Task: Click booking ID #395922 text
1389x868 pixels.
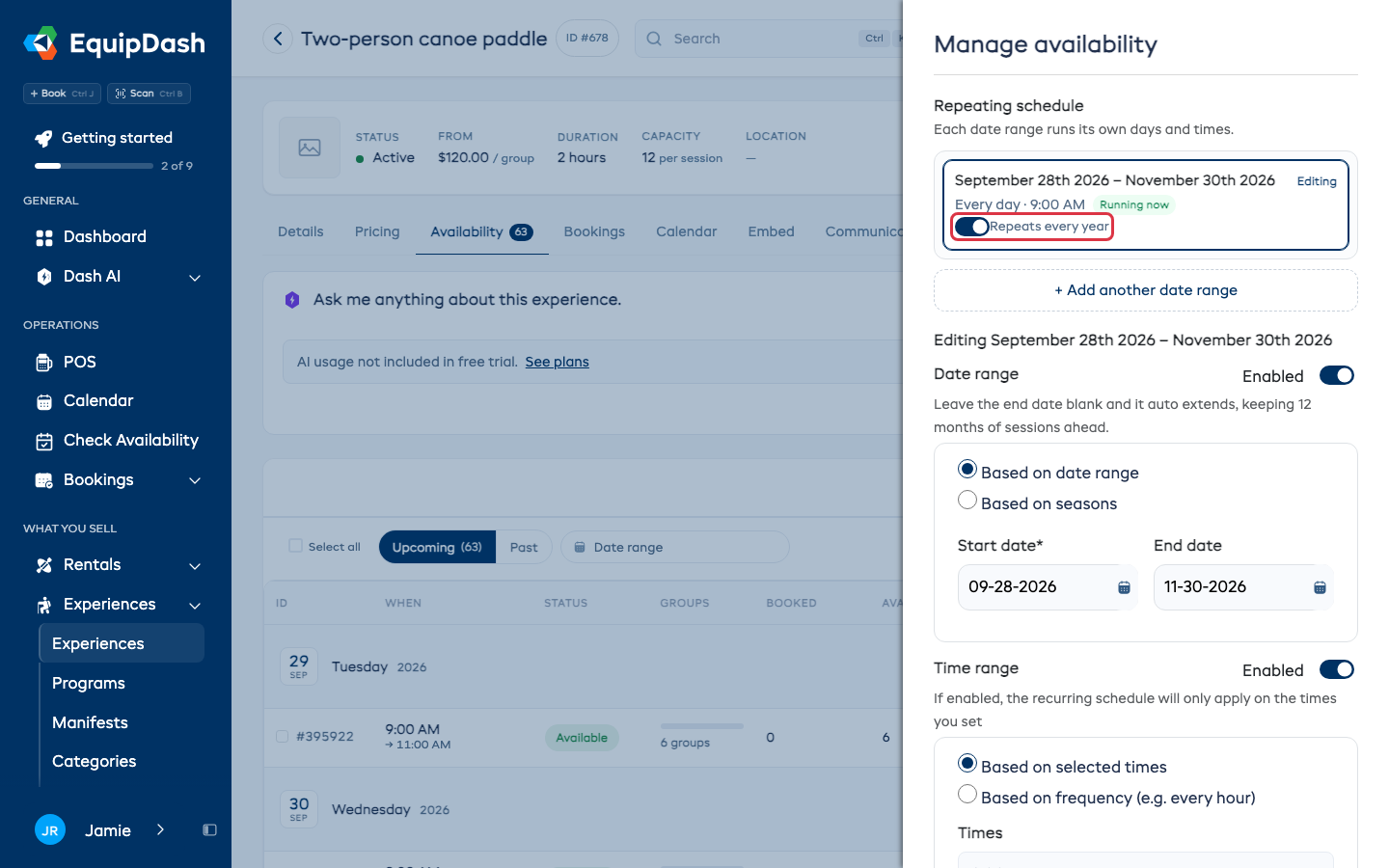Action: point(325,737)
